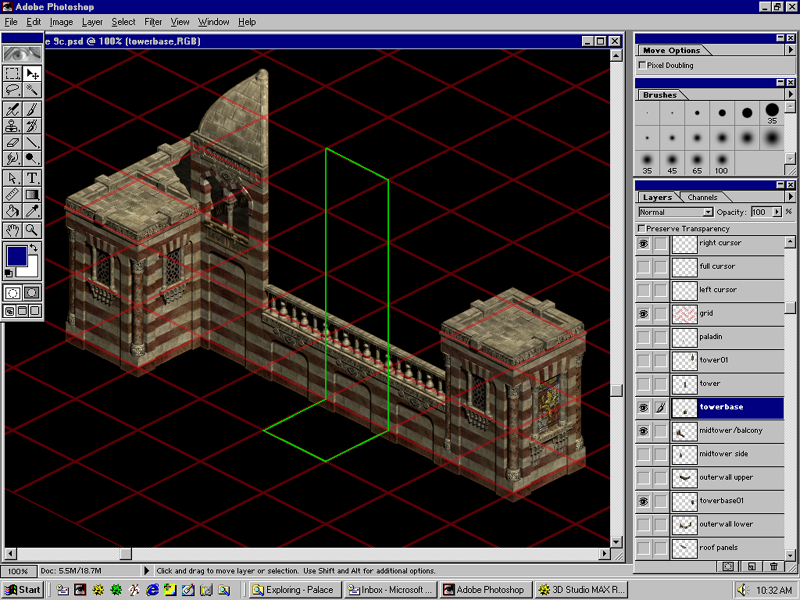Click the zoom percentage field 100%

(x=18, y=571)
